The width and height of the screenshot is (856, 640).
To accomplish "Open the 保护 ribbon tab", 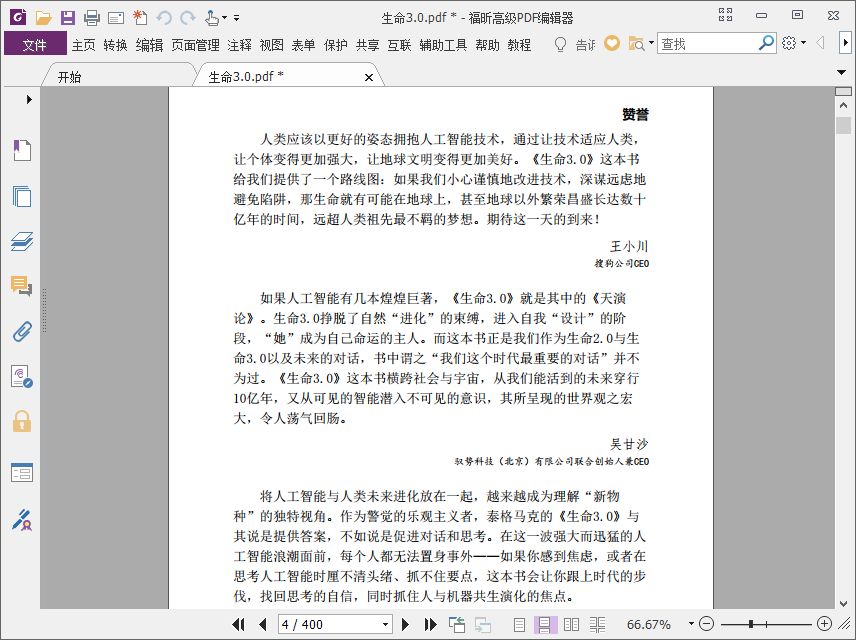I will (x=335, y=45).
